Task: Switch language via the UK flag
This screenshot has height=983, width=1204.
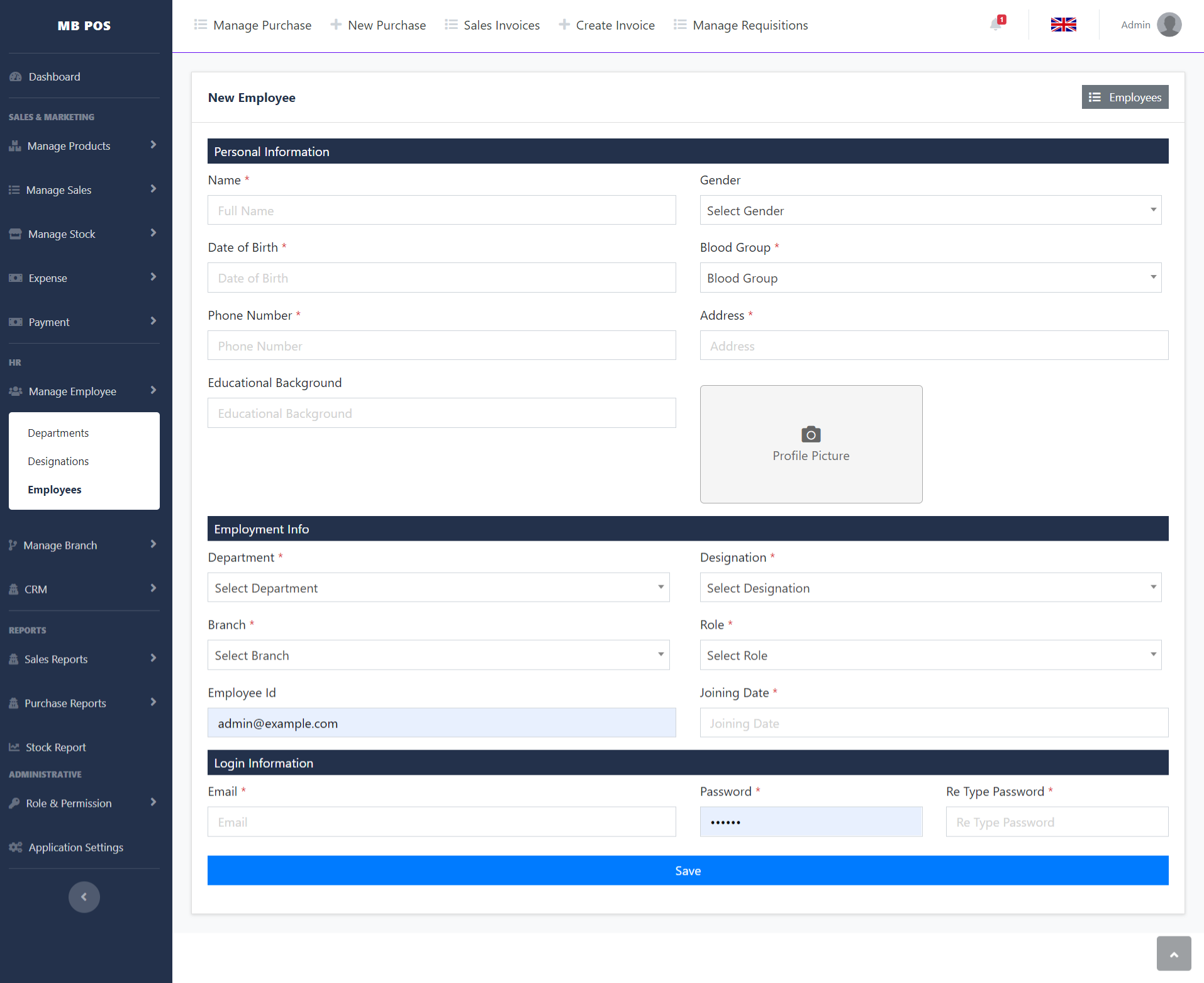Action: point(1062,25)
